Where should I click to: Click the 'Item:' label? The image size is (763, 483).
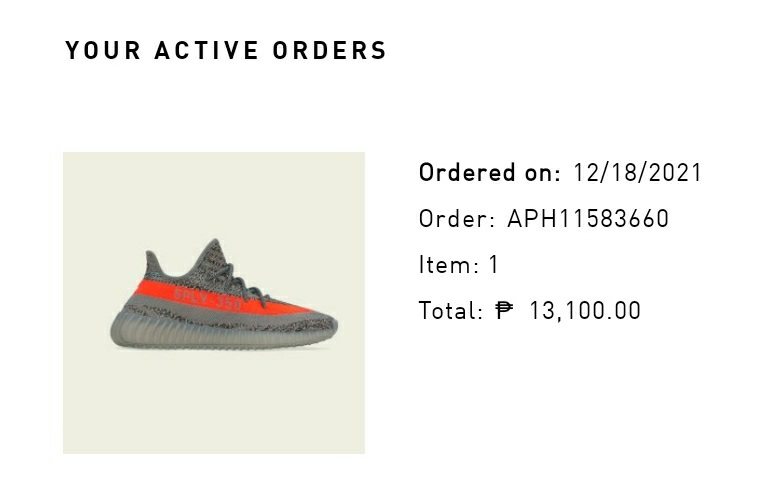(x=449, y=265)
